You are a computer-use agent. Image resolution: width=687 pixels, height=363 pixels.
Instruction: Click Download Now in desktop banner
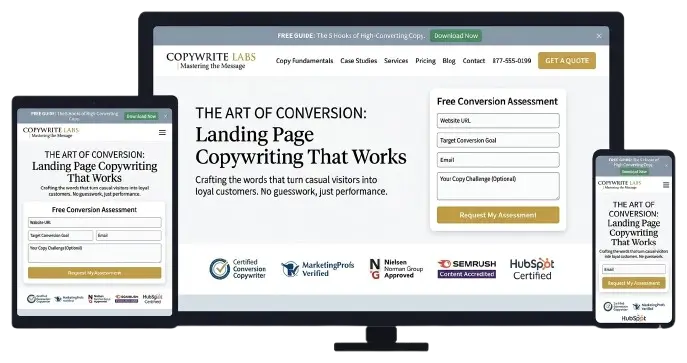point(456,36)
